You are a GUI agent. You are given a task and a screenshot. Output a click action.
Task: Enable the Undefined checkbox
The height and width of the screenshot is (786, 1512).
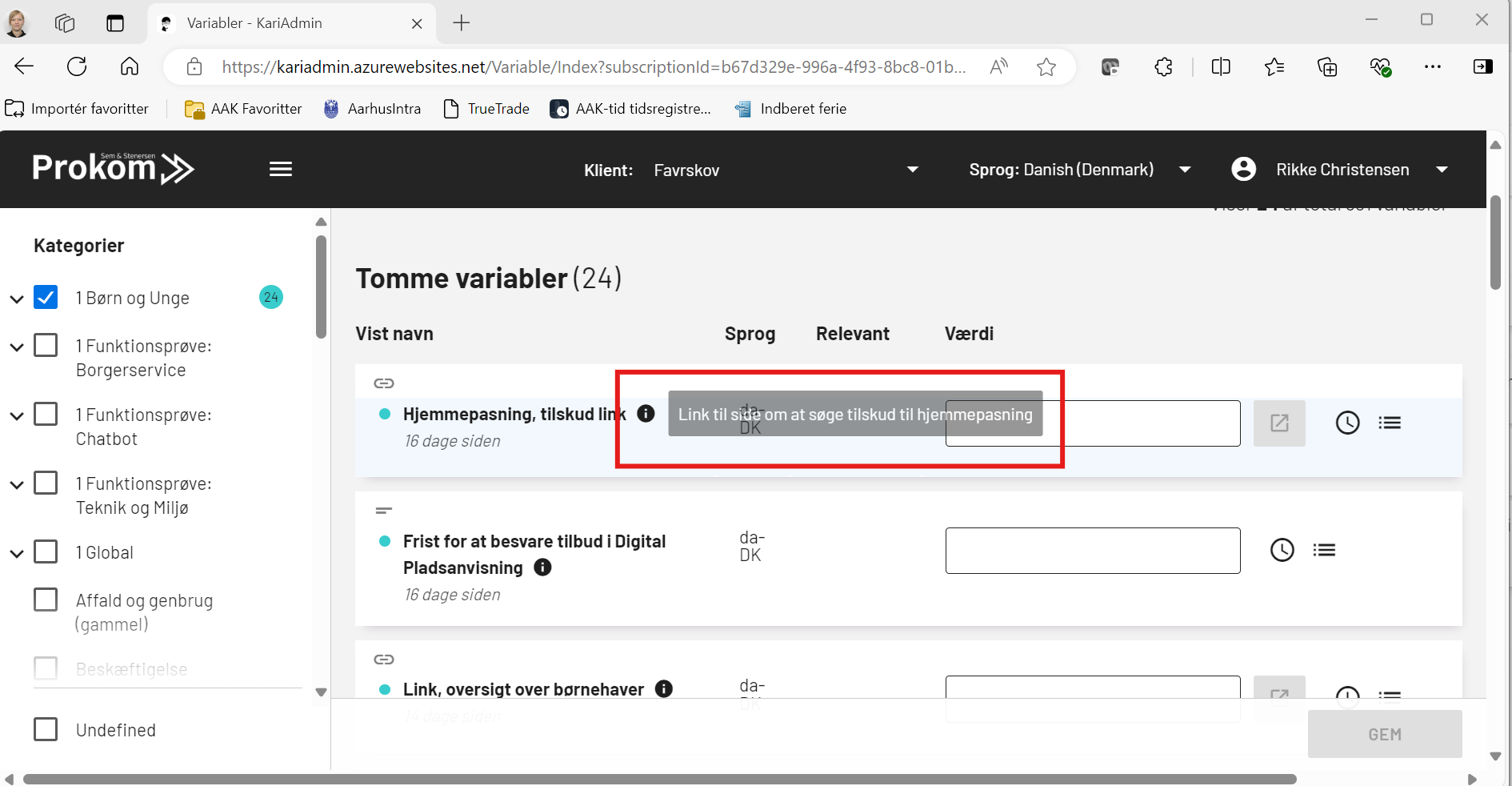[46, 729]
